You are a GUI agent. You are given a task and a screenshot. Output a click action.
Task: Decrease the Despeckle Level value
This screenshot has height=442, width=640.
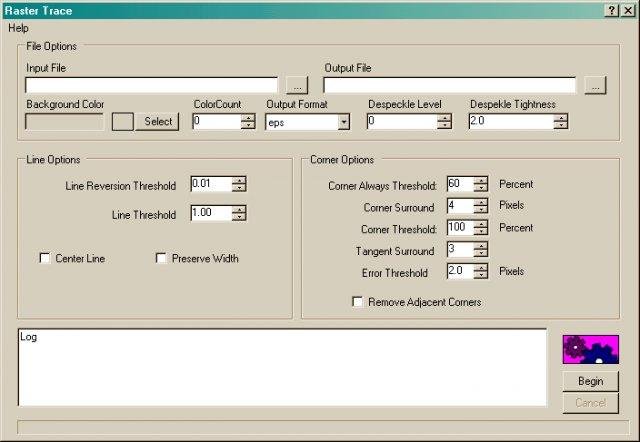[444, 125]
